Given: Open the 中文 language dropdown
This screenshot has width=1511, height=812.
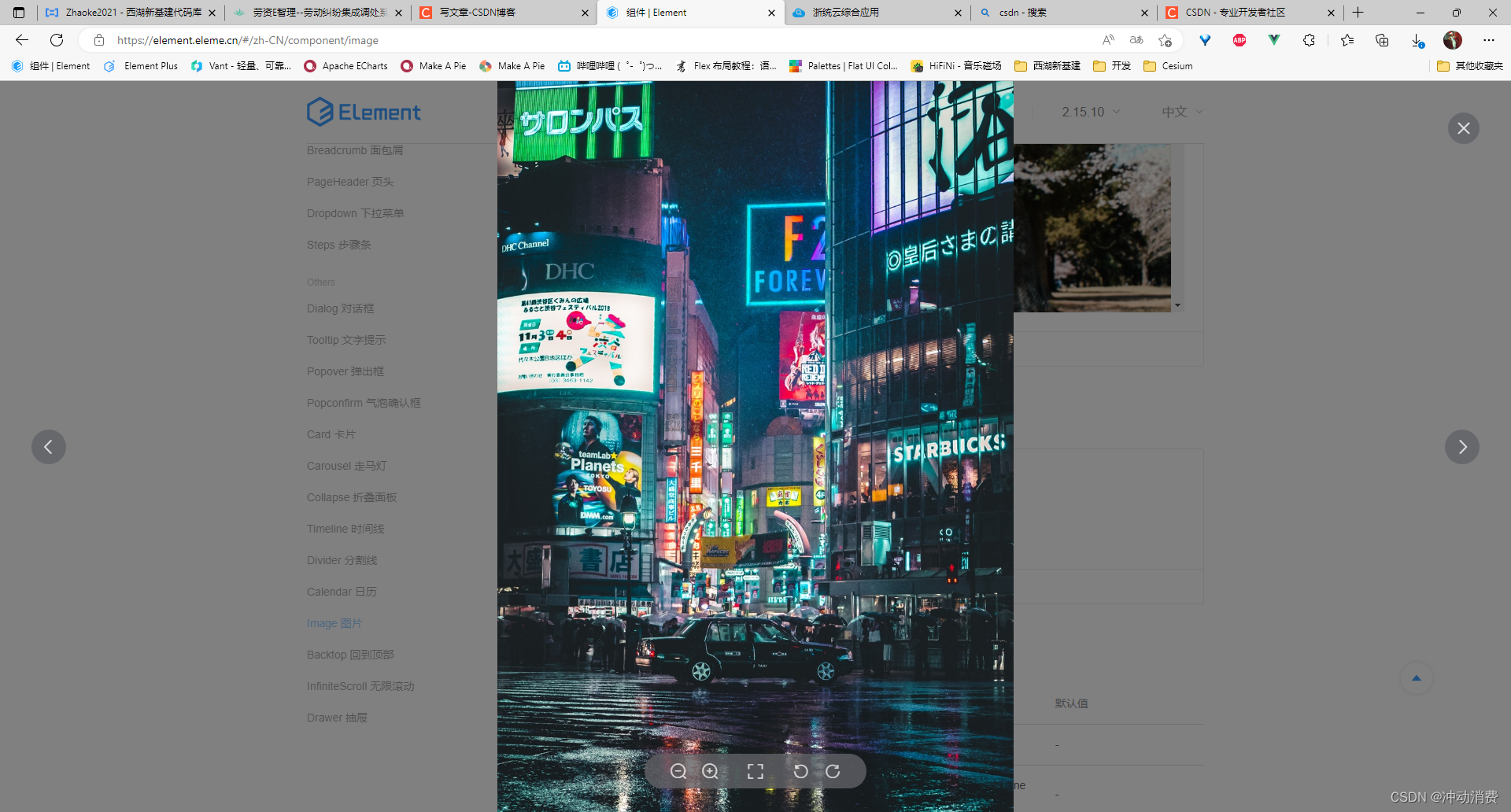Looking at the screenshot, I should coord(1182,112).
